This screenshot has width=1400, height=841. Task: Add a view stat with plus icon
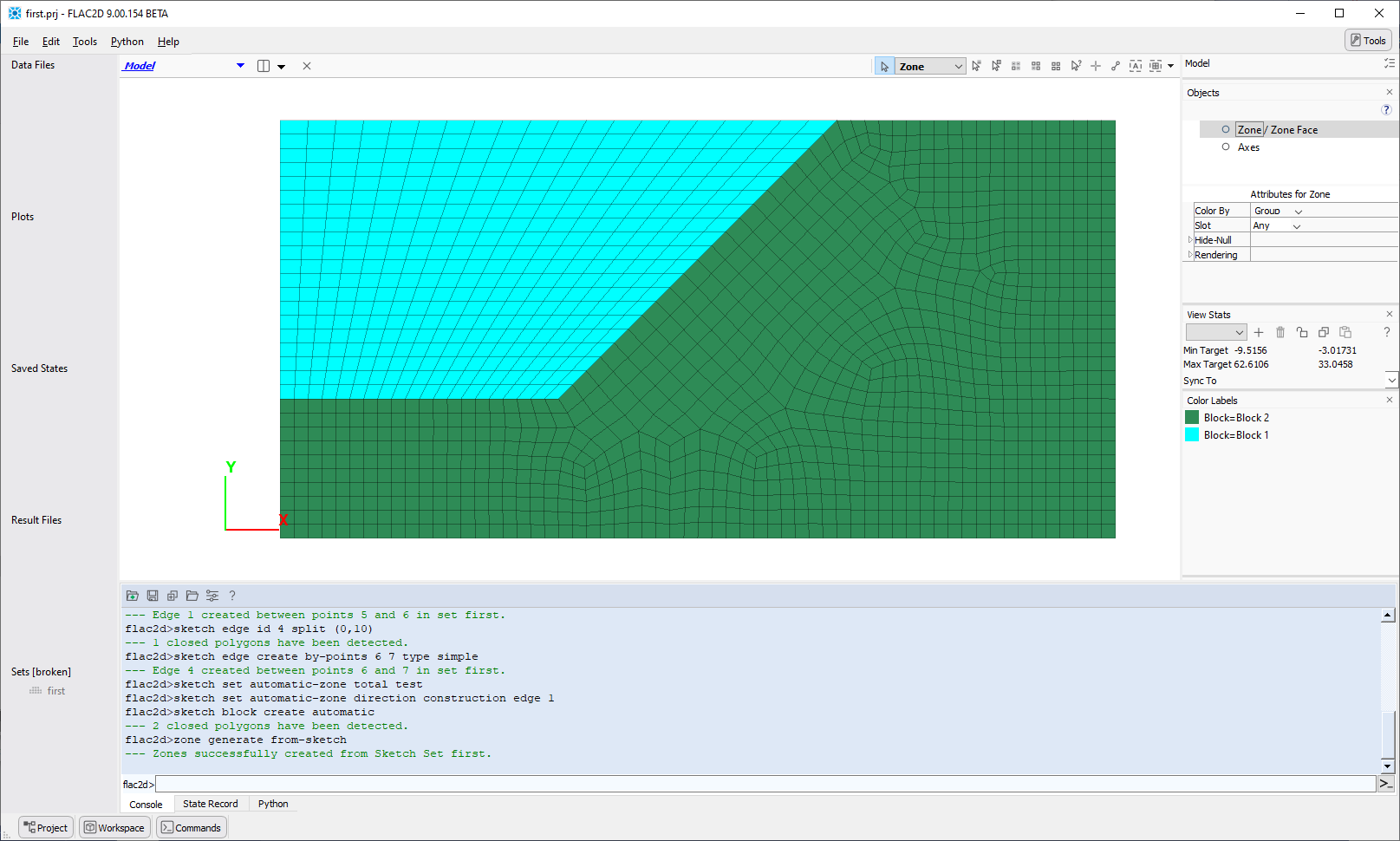click(x=1259, y=332)
